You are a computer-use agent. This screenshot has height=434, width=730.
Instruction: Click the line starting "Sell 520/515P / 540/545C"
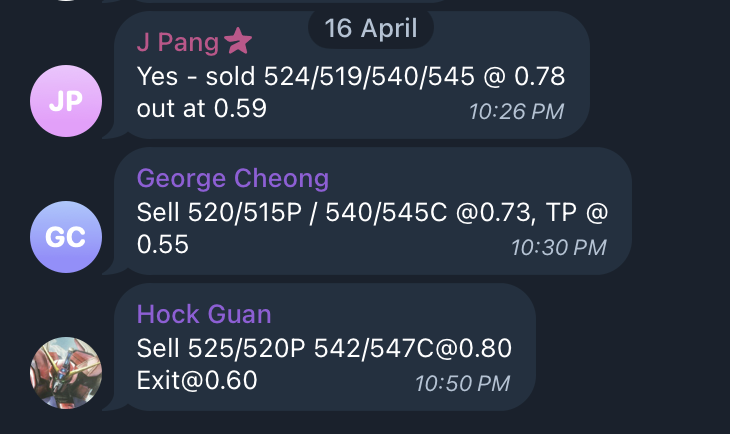click(372, 212)
